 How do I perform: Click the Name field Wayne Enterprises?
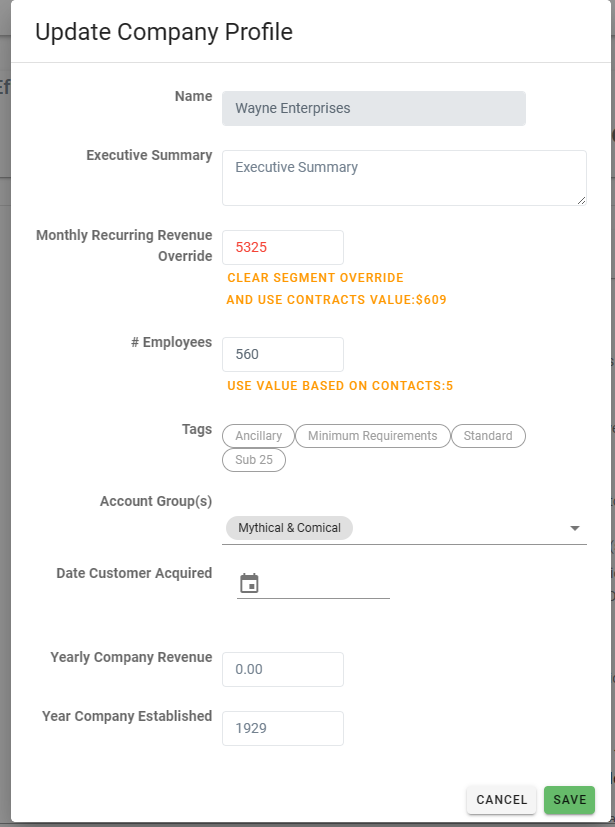[x=373, y=108]
